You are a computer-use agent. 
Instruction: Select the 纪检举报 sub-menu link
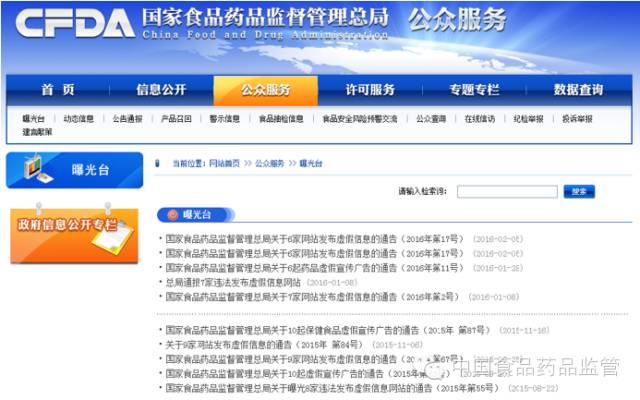(x=528, y=119)
